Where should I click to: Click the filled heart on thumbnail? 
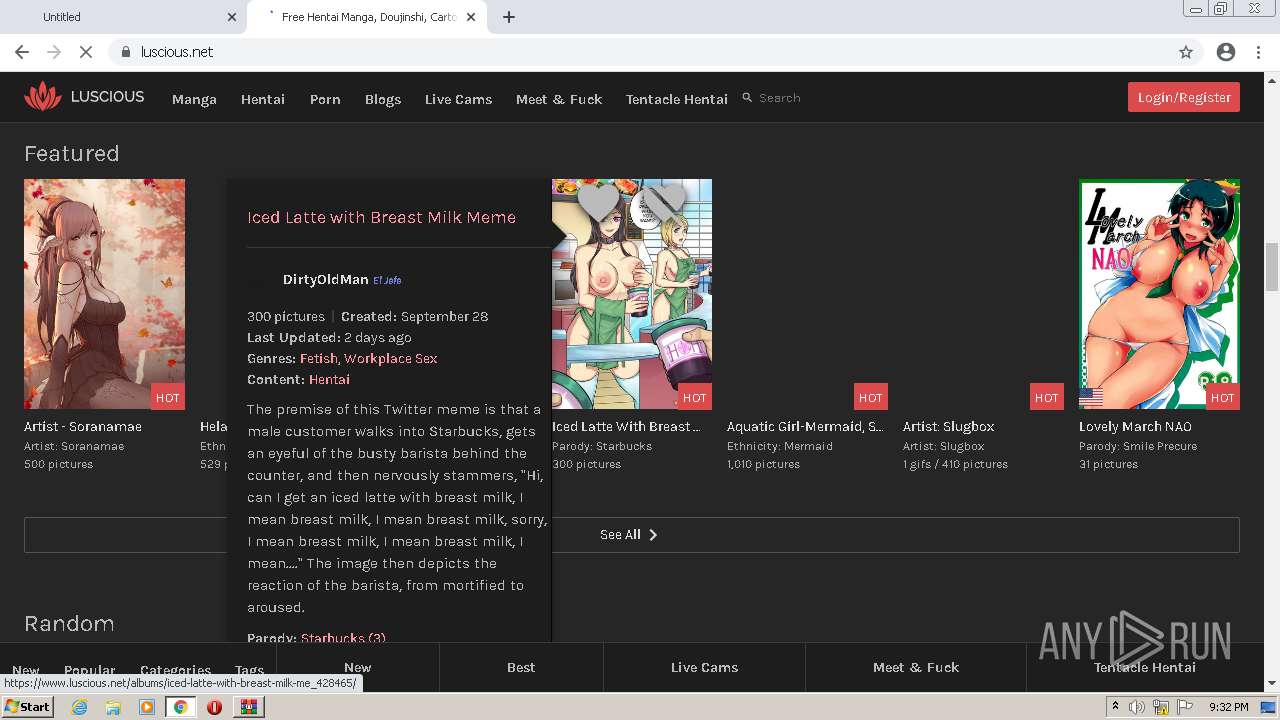(x=599, y=201)
